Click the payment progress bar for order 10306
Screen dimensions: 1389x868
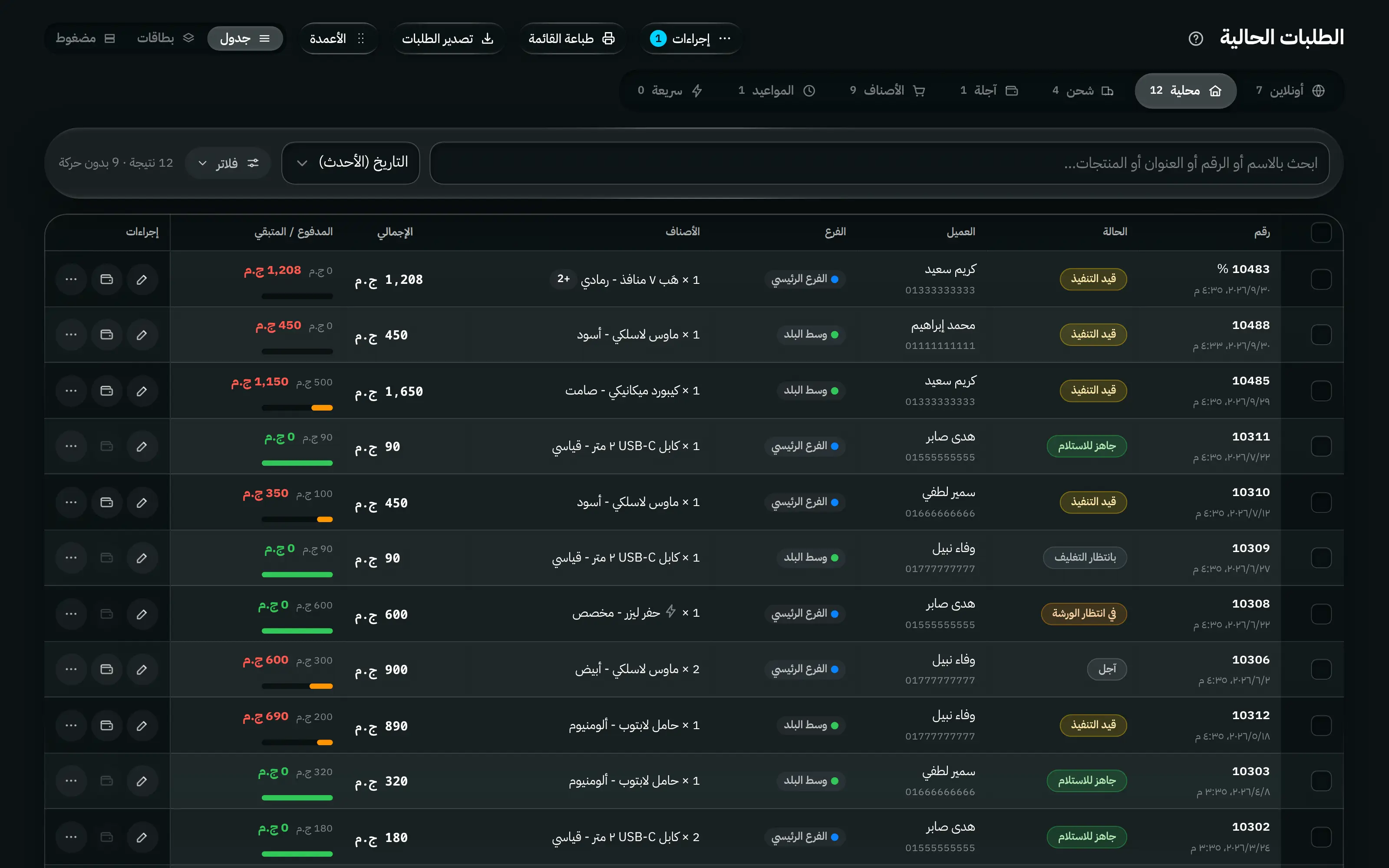pyautogui.click(x=297, y=686)
